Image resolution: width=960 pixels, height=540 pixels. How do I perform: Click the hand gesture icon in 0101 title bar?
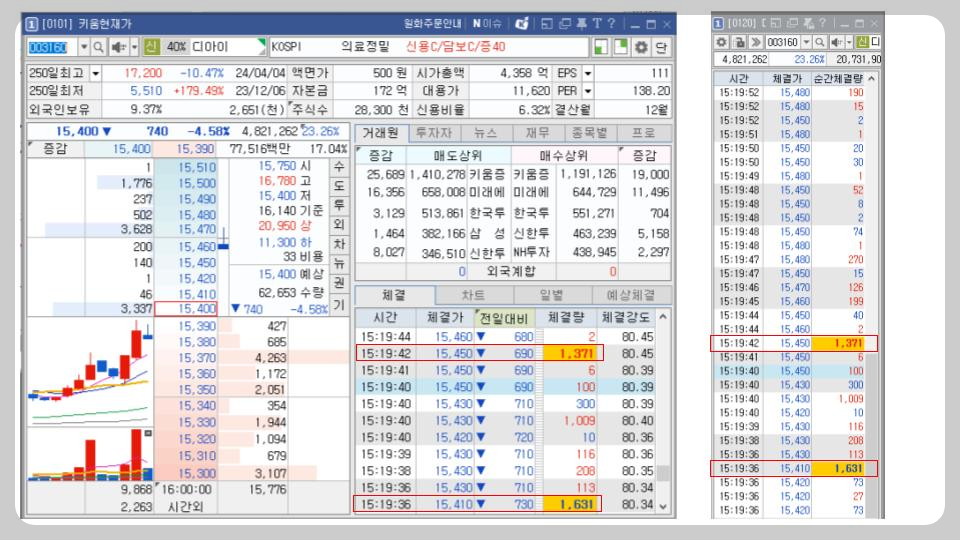[x=522, y=24]
